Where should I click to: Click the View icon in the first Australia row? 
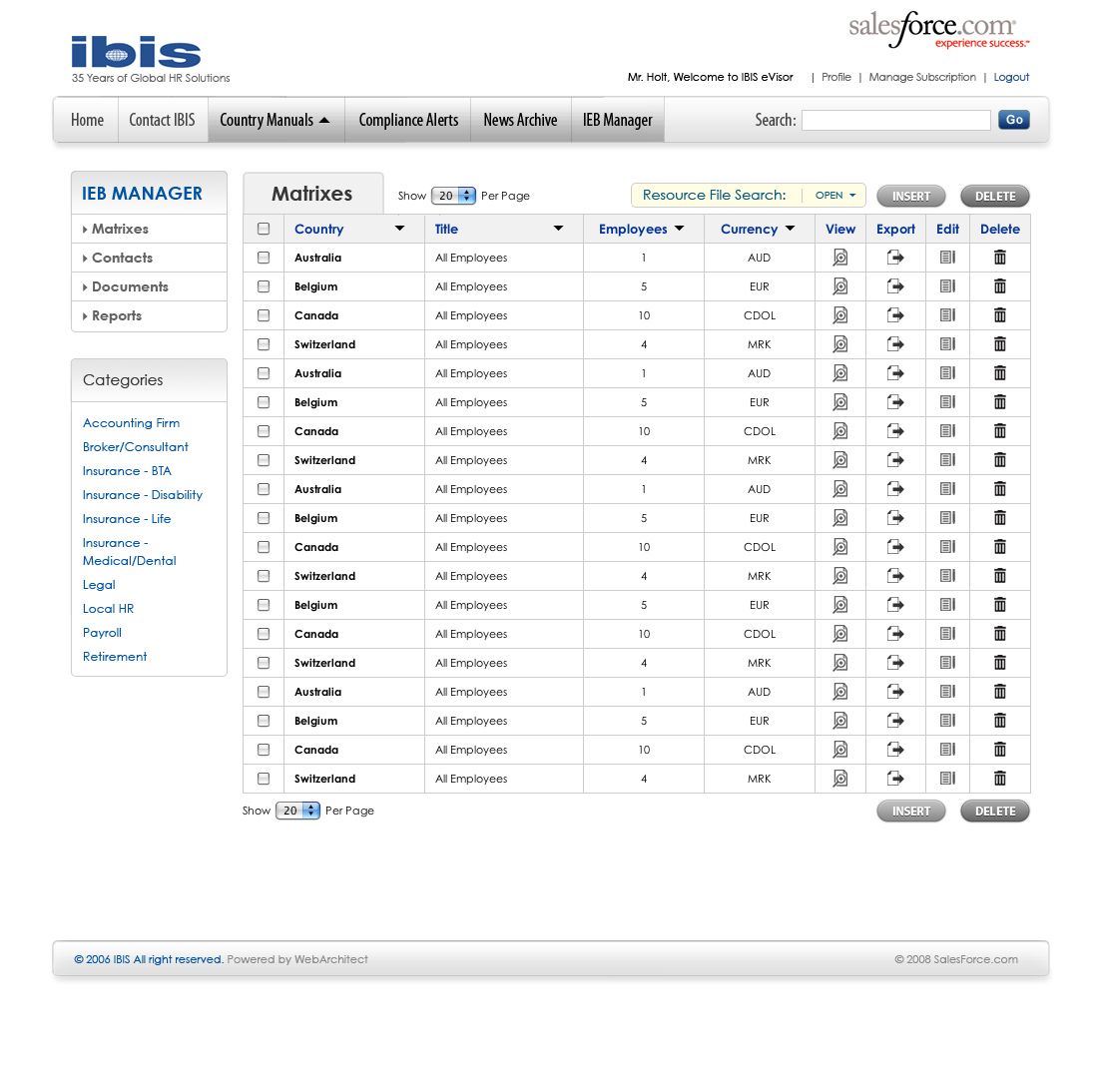(840, 258)
